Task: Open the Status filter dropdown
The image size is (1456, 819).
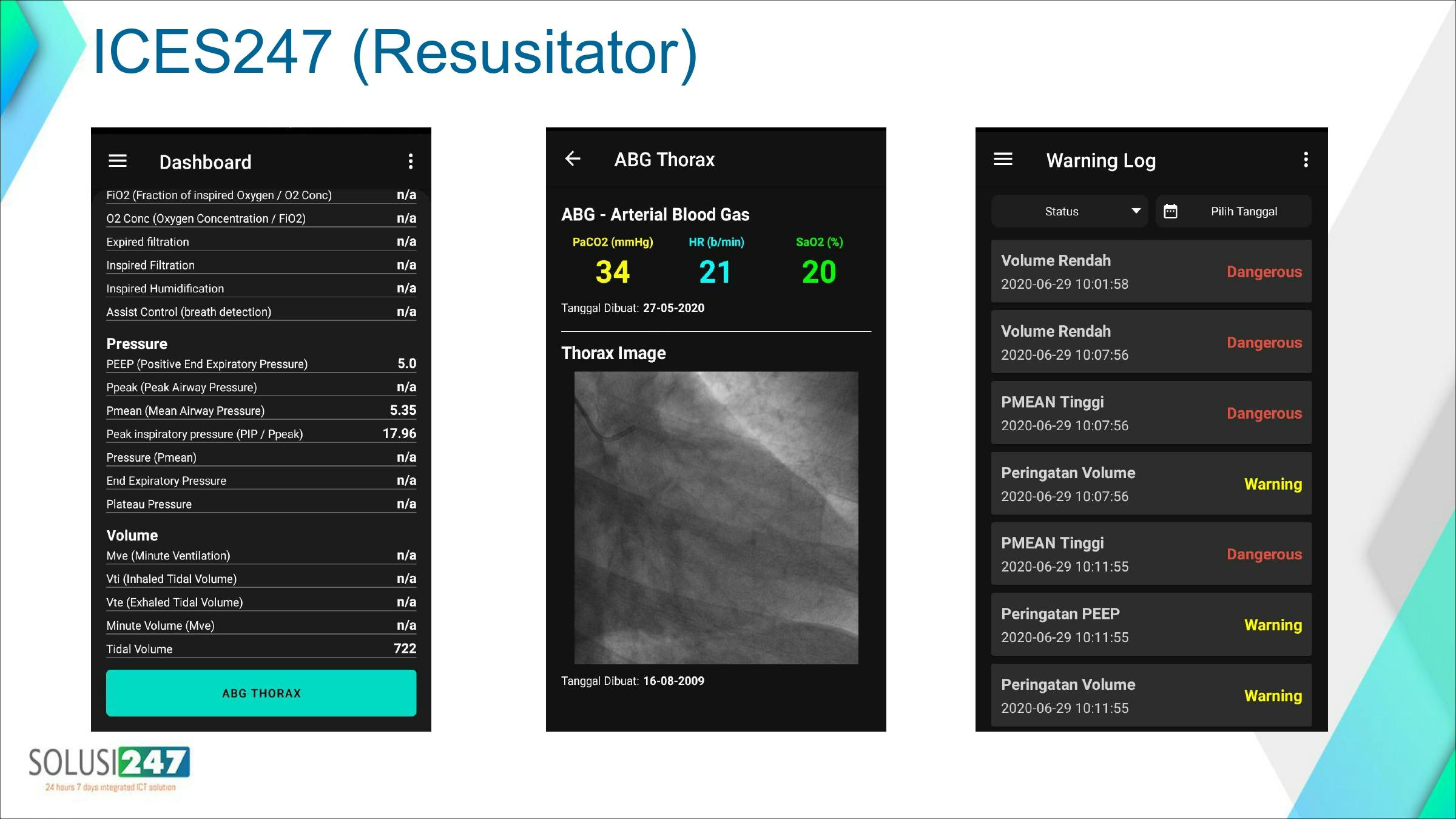Action: click(x=1069, y=211)
